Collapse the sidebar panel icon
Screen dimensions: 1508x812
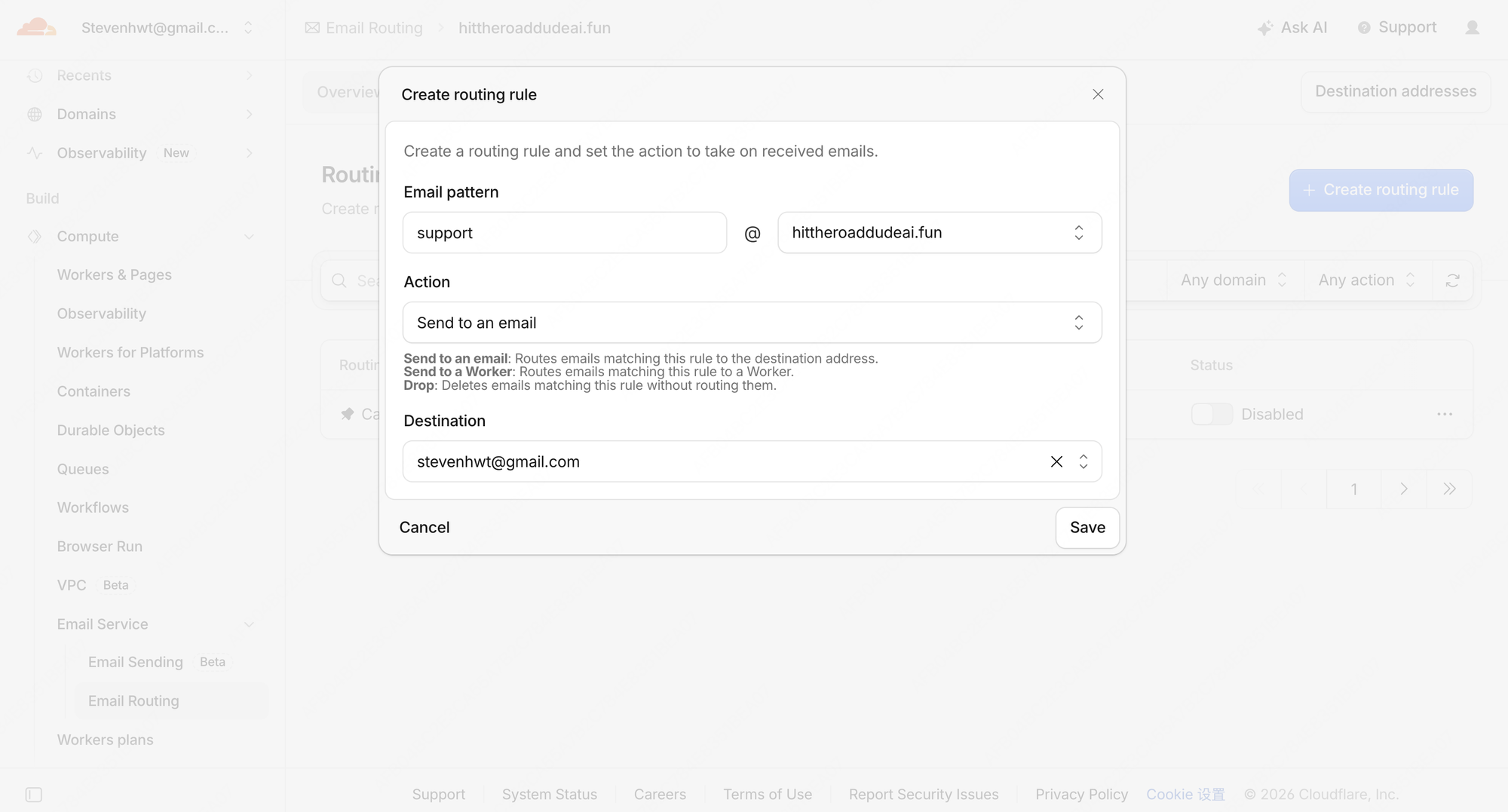coord(34,795)
